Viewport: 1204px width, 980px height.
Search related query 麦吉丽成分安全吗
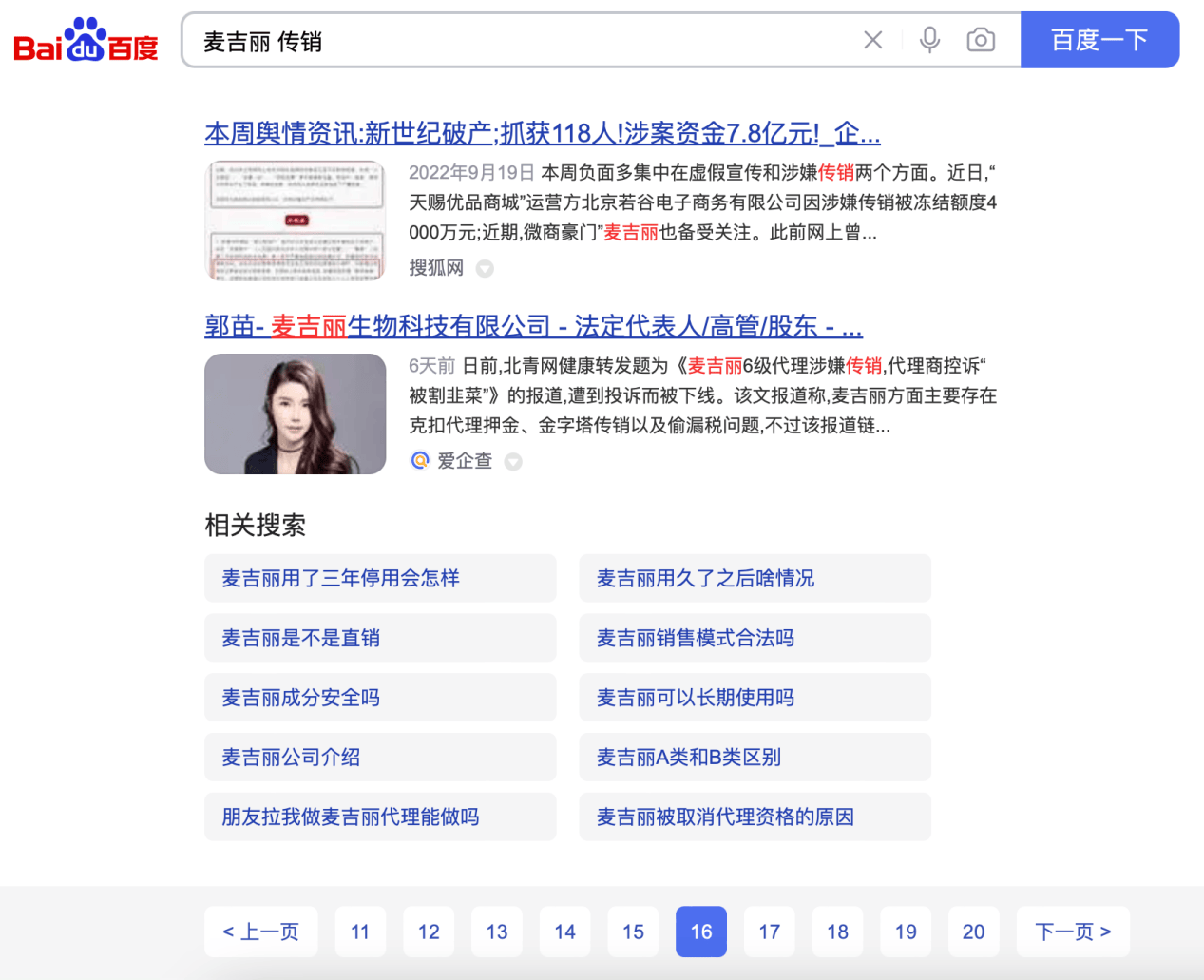click(x=380, y=697)
